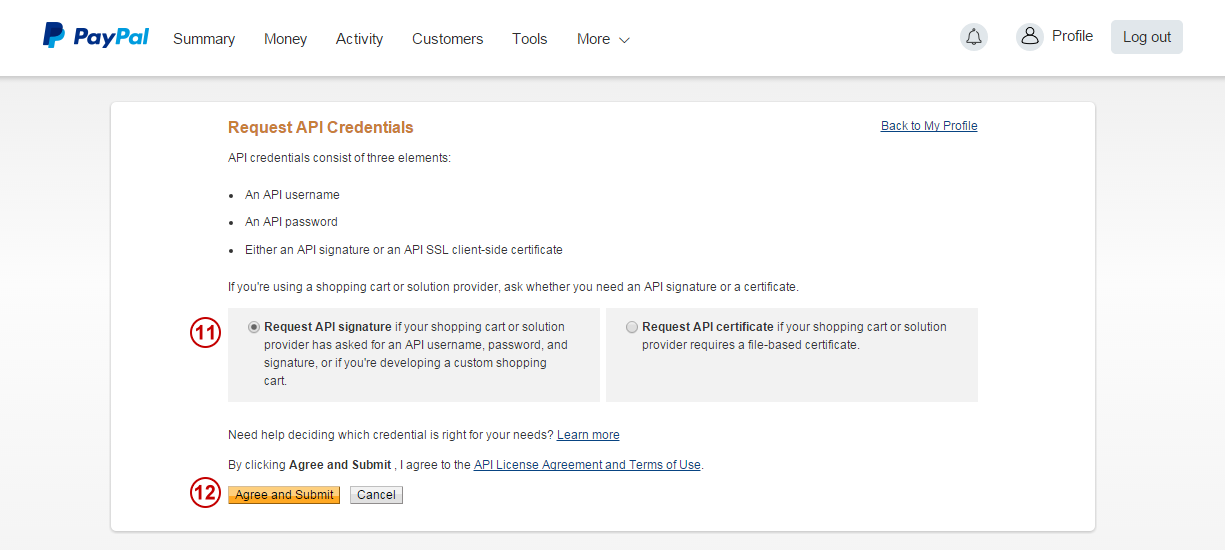Image resolution: width=1225 pixels, height=550 pixels.
Task: Open the Tools menu
Action: tap(529, 39)
